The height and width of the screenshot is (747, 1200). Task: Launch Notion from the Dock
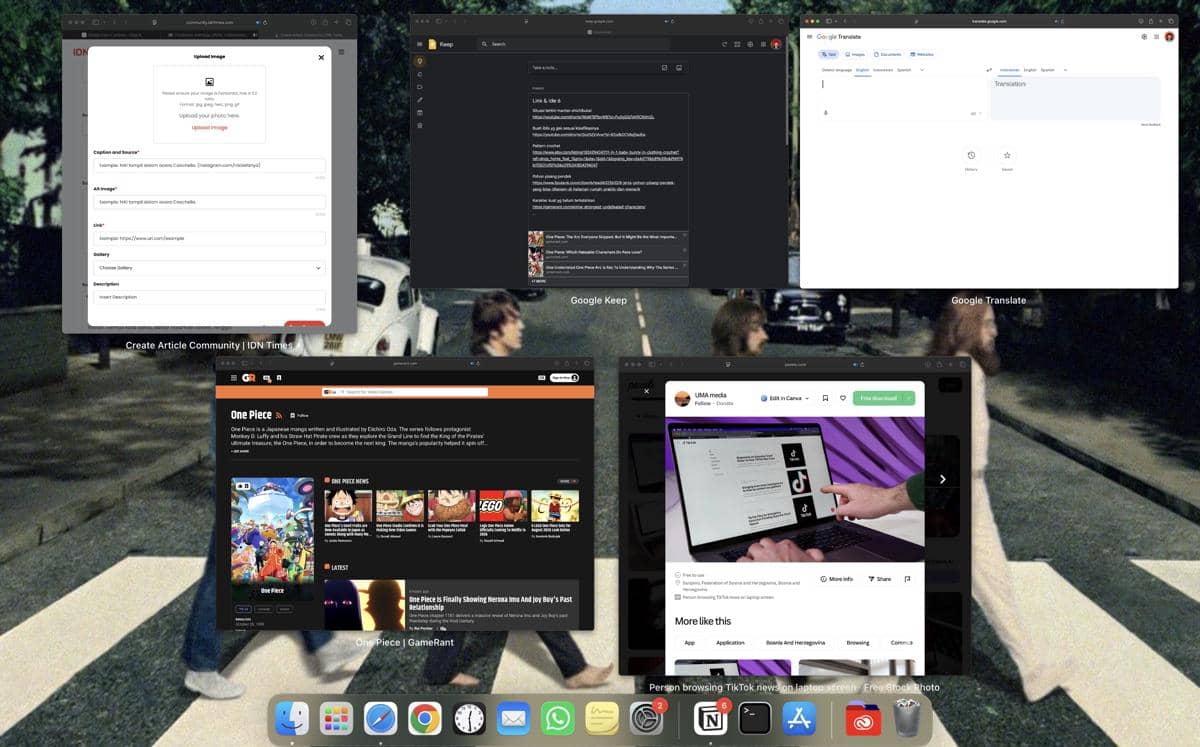tap(712, 718)
